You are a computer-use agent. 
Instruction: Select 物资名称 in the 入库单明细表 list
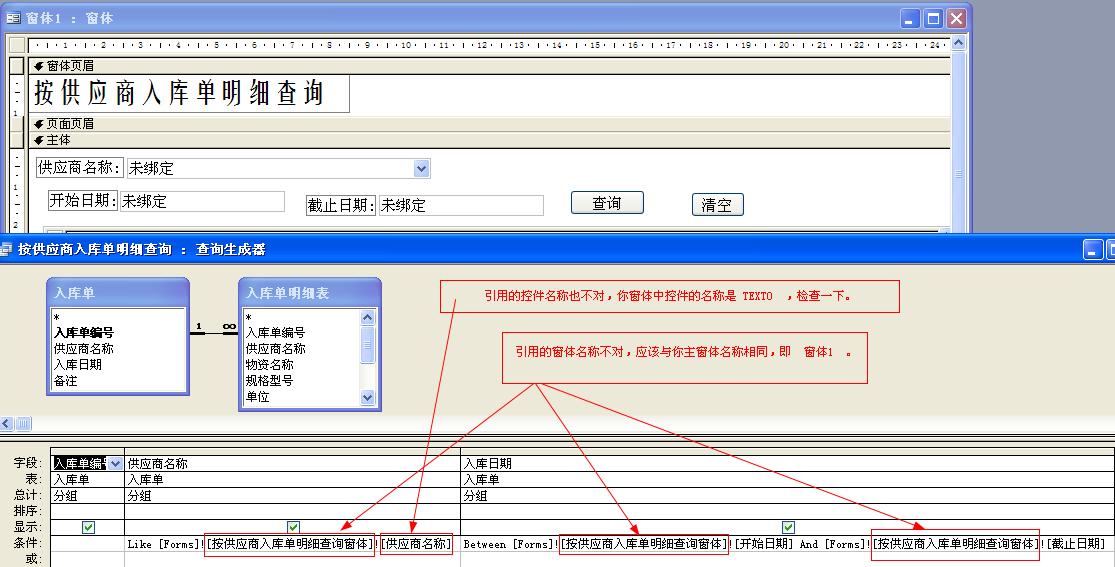(x=270, y=365)
